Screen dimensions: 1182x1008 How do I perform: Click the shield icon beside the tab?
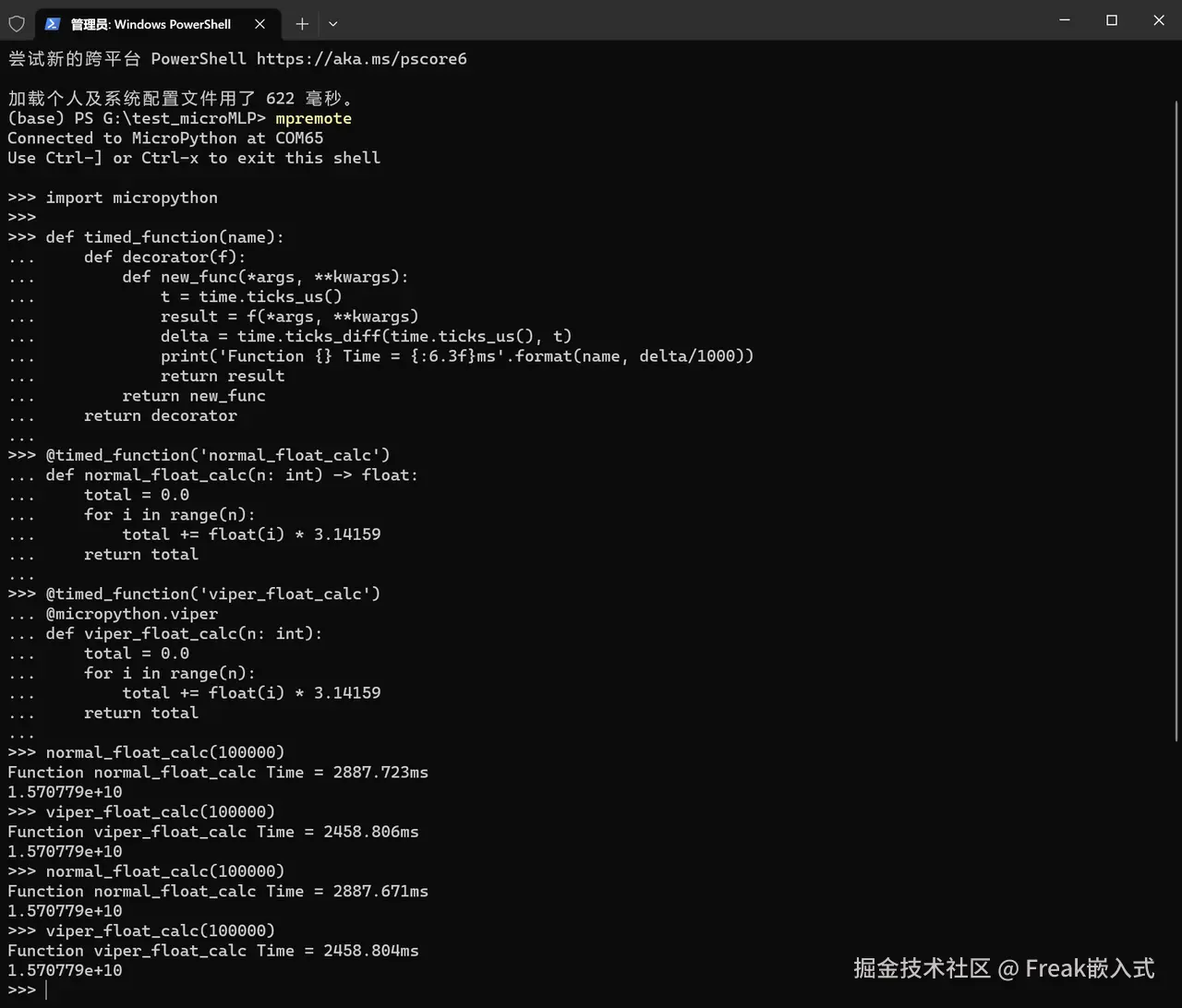(x=17, y=24)
